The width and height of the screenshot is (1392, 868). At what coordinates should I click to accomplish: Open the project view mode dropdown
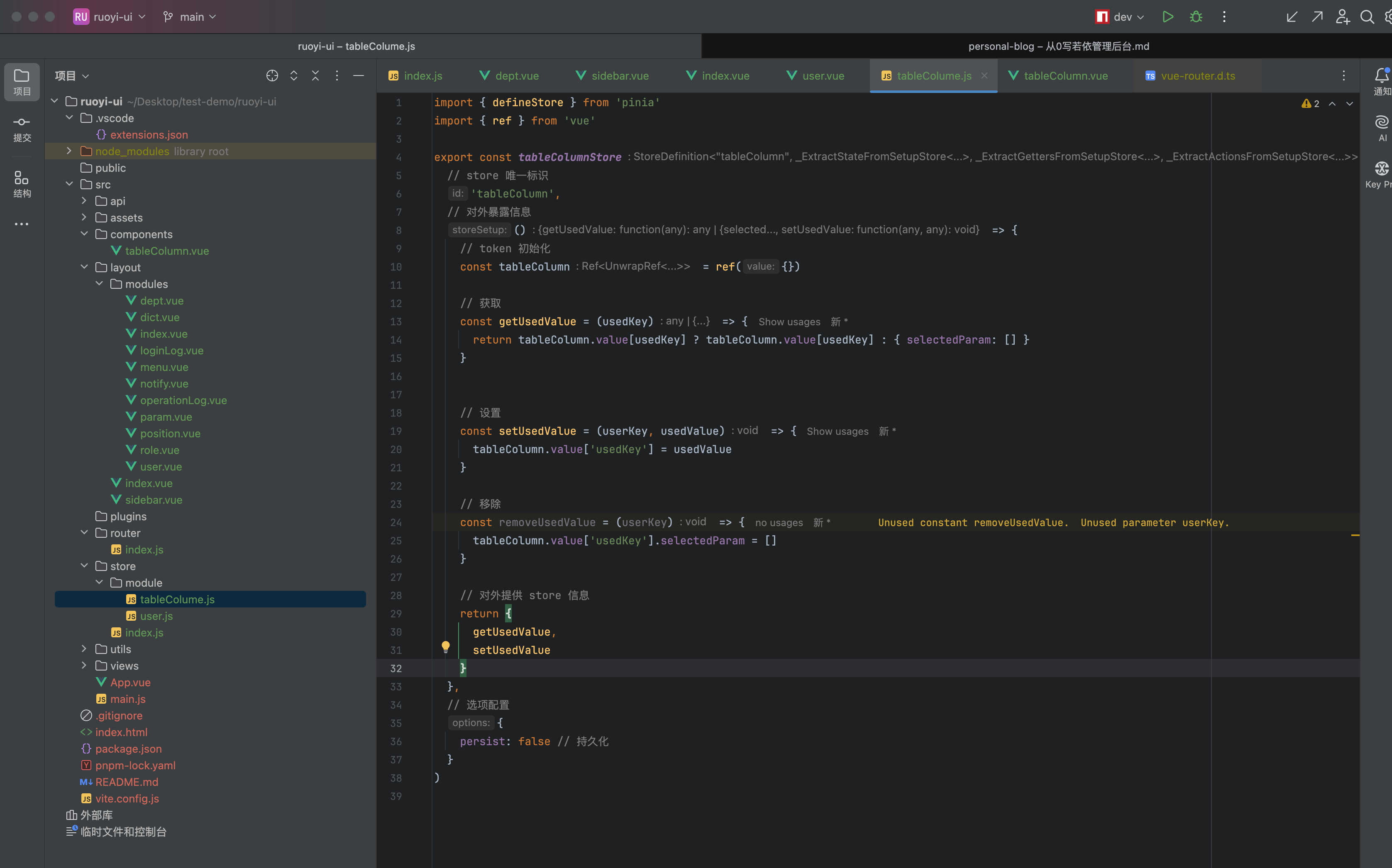72,76
